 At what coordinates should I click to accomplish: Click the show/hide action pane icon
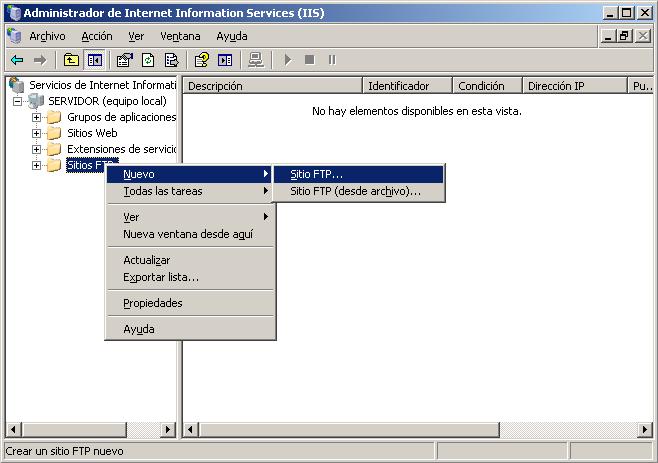(225, 60)
